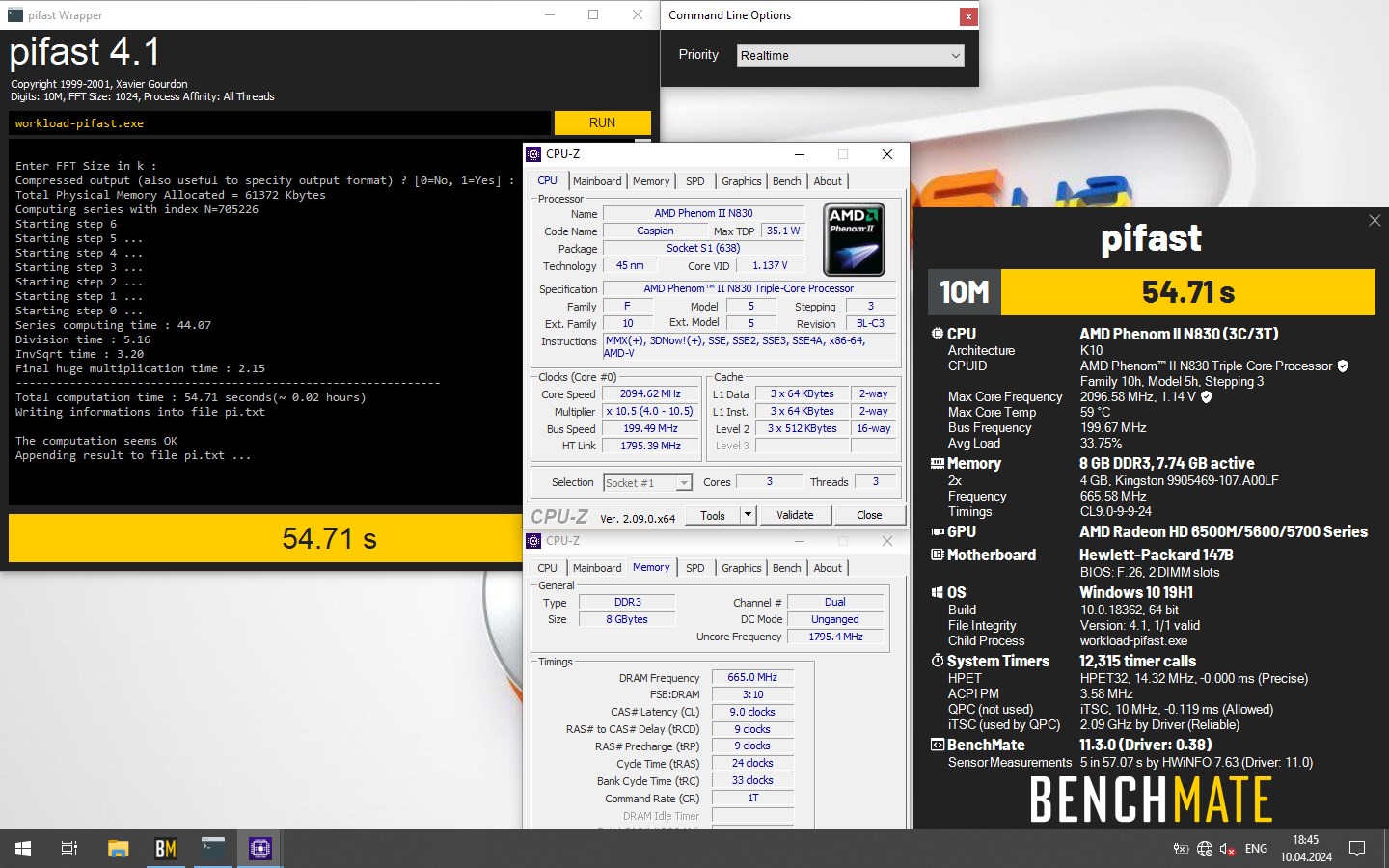Screen dimensions: 1389x868
Task: Click the verified shield next to CPUID
Action: click(x=1343, y=366)
